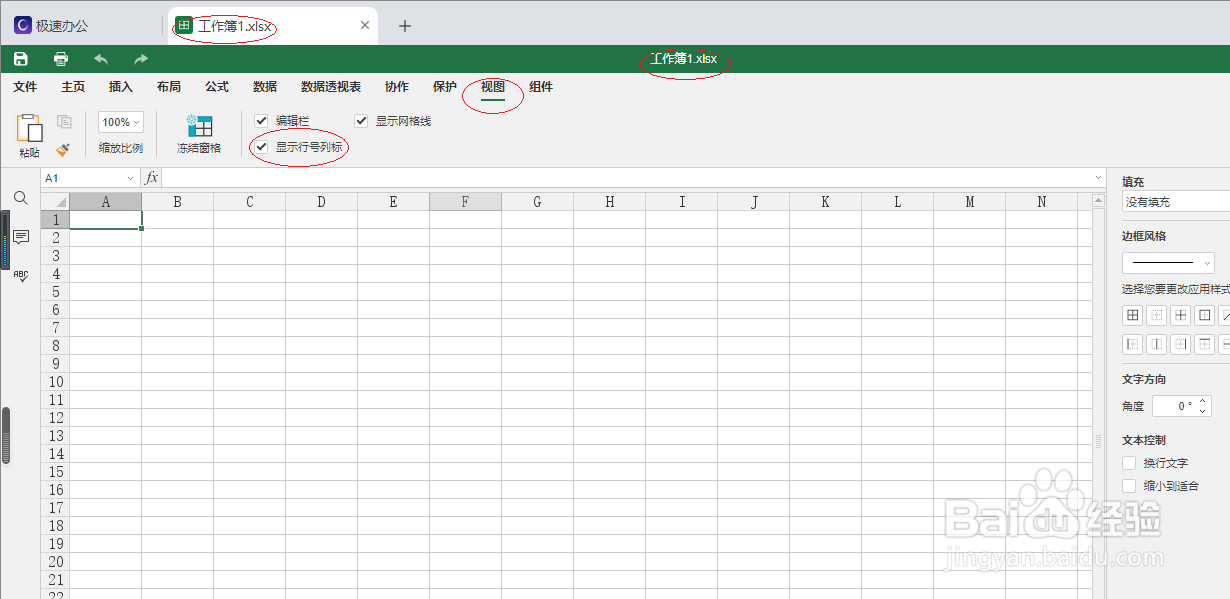Uncheck the 编辑栏 checkbox
The width and height of the screenshot is (1230, 599).
pos(262,121)
